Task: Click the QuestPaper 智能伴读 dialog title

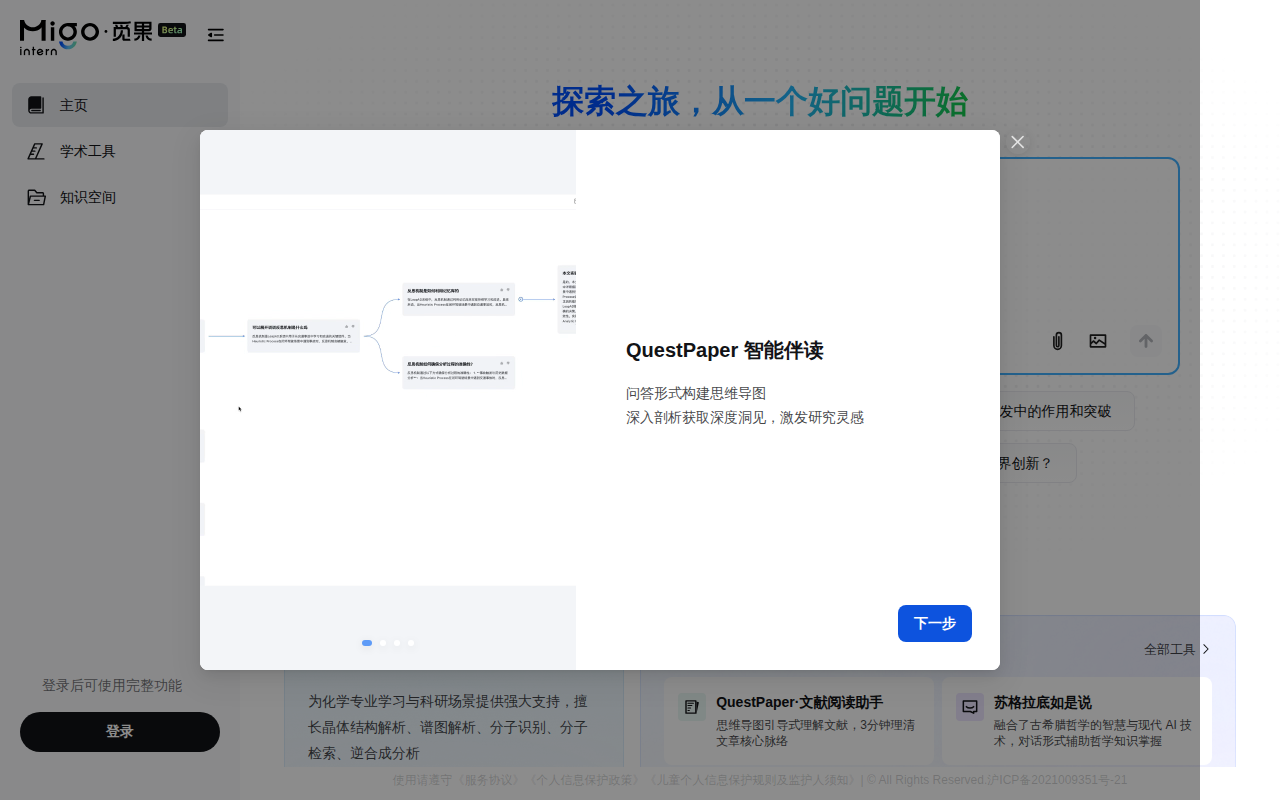Action: 724,351
